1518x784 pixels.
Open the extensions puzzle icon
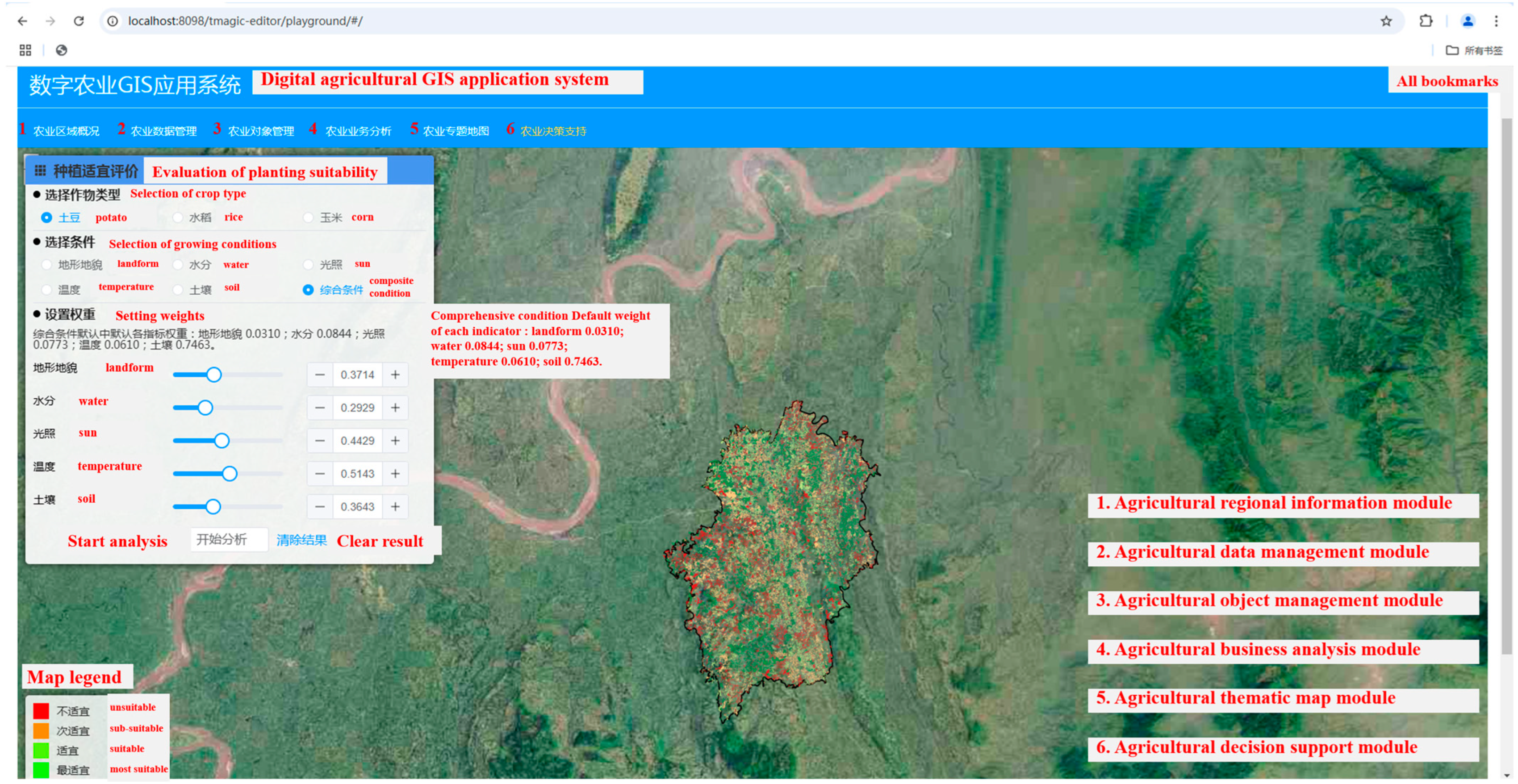pos(1426,21)
